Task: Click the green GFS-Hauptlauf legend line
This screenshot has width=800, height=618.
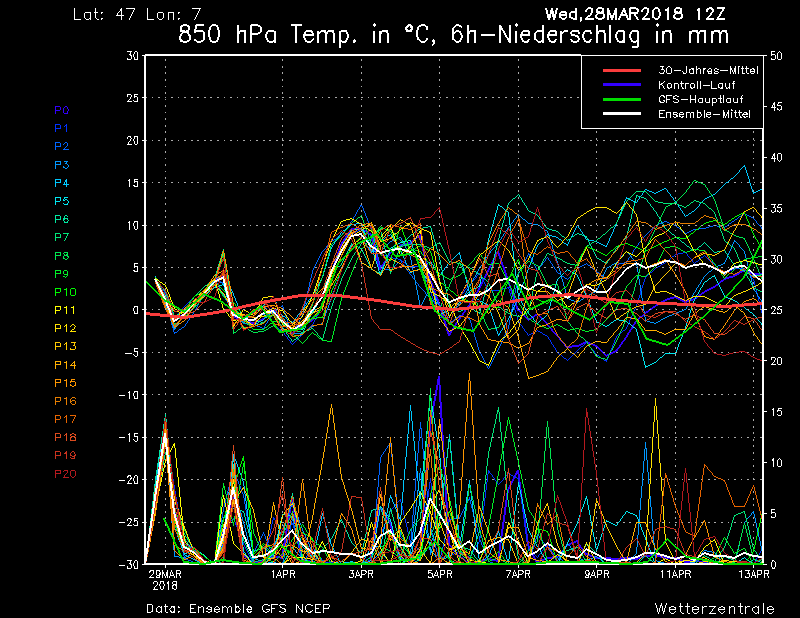Action: point(620,101)
